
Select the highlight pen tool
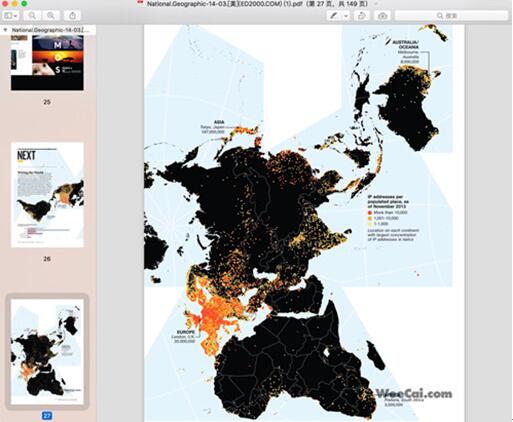[334, 16]
